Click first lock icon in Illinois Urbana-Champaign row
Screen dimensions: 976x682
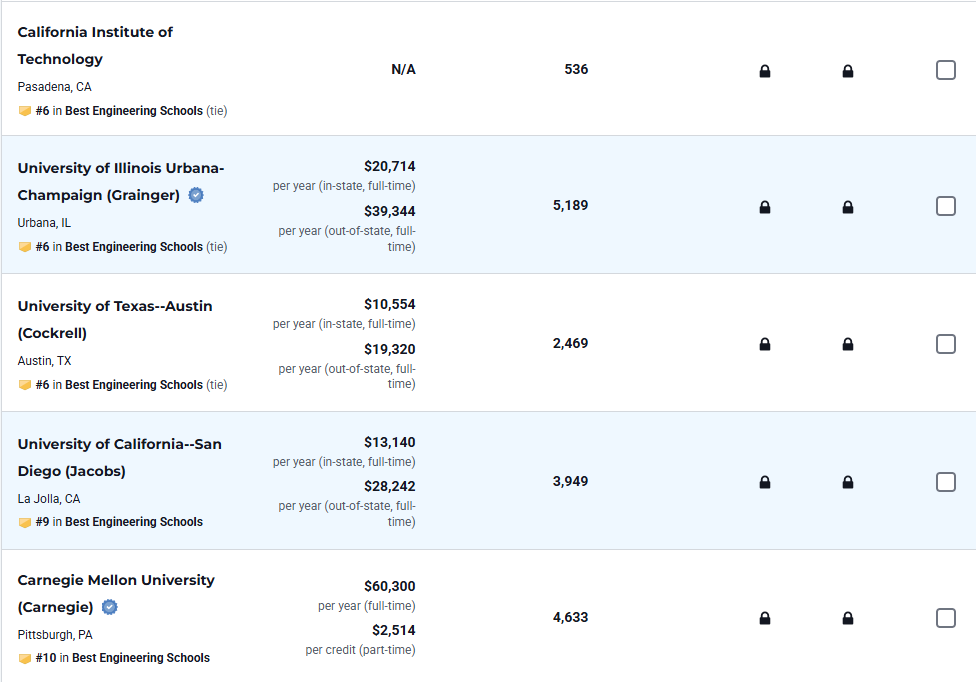click(765, 207)
